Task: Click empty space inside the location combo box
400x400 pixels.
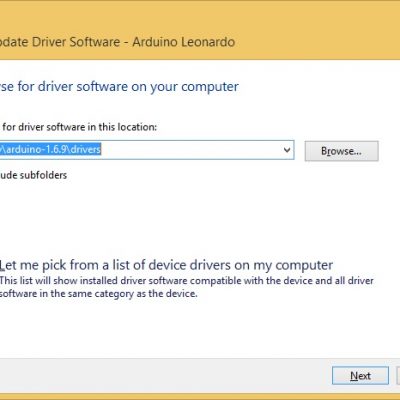Action: (190, 150)
